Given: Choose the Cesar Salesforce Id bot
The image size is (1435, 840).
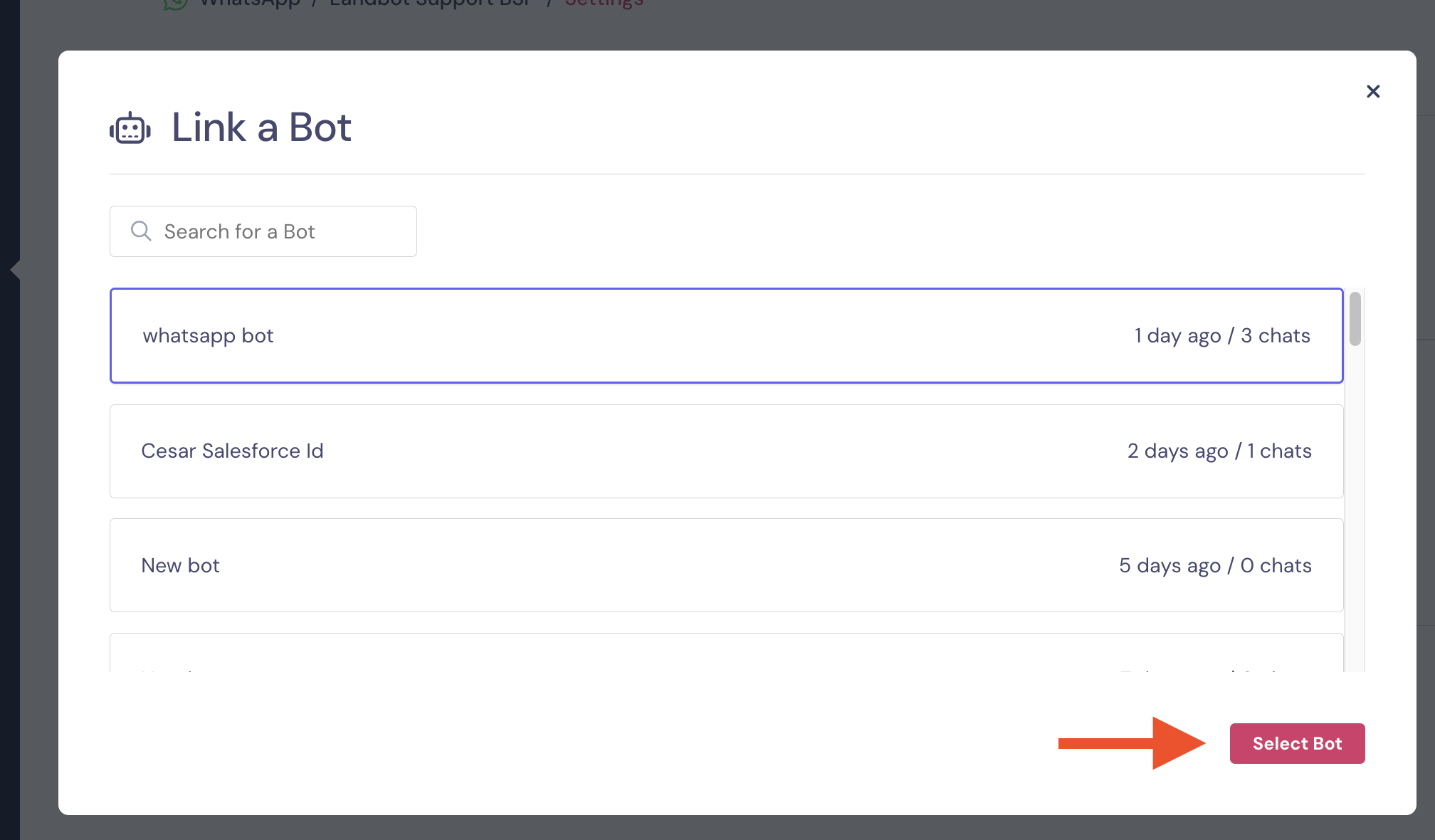Looking at the screenshot, I should (726, 451).
